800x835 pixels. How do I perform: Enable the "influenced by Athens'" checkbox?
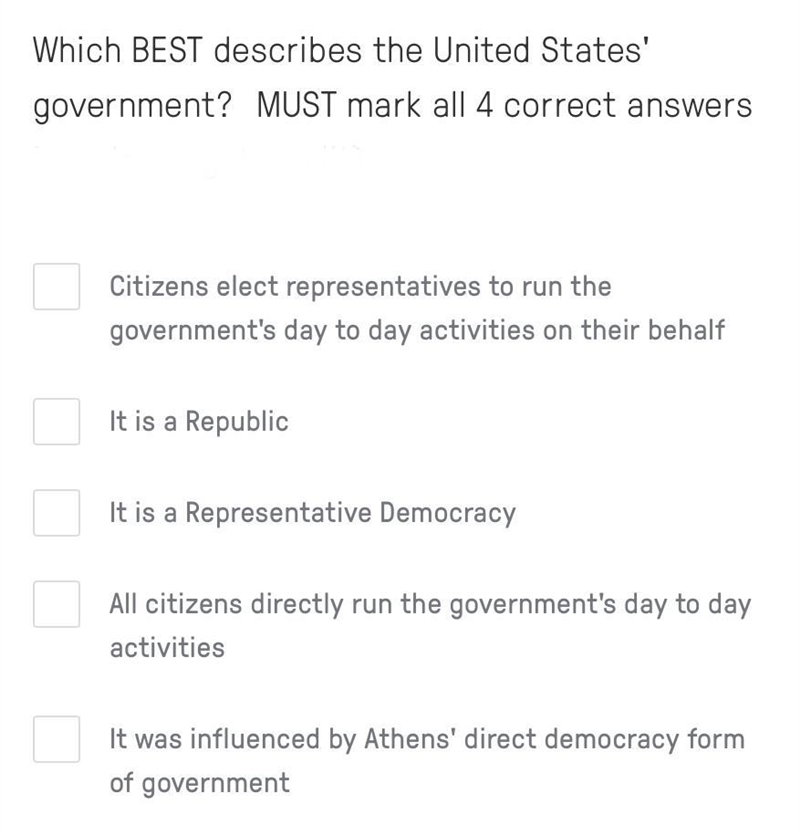click(56, 739)
